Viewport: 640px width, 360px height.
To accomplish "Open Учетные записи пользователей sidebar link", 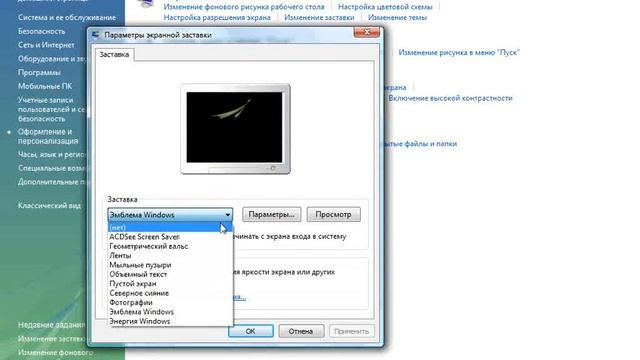I will [x=52, y=109].
